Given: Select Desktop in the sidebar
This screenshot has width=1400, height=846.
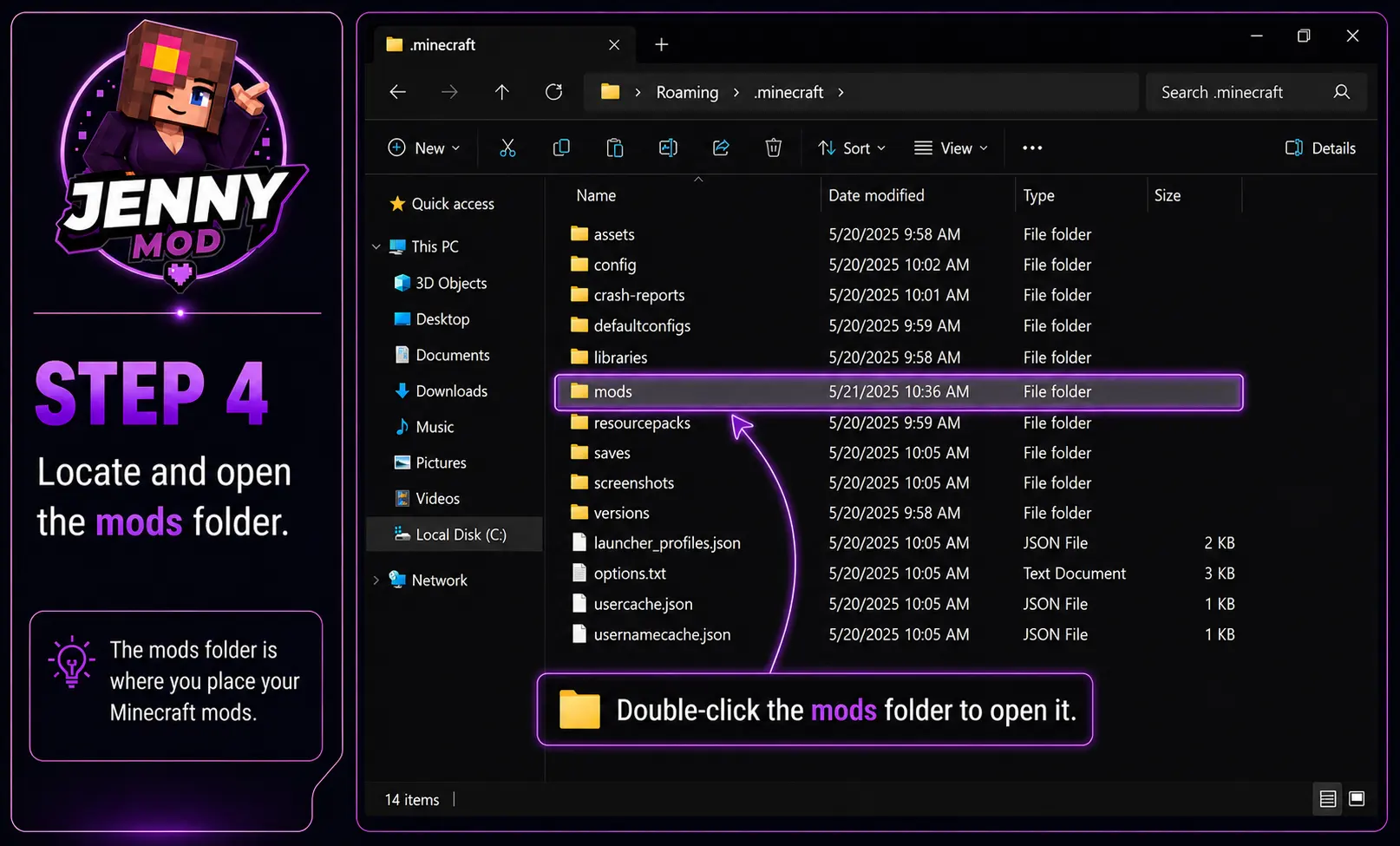Looking at the screenshot, I should [x=432, y=319].
